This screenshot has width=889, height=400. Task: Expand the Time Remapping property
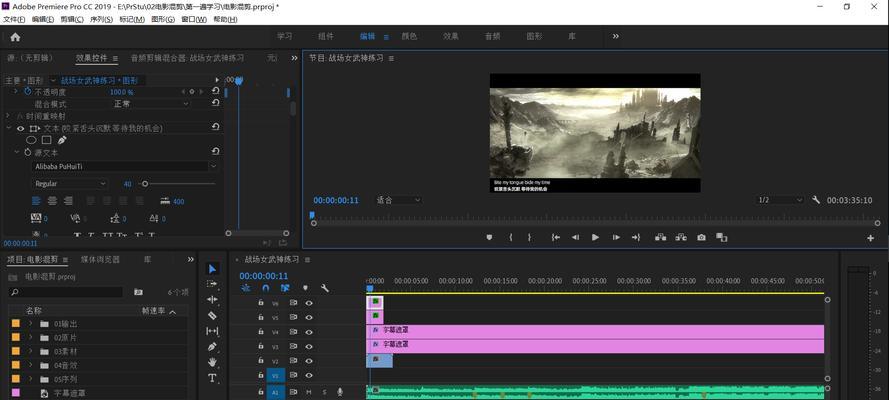(x=9, y=116)
